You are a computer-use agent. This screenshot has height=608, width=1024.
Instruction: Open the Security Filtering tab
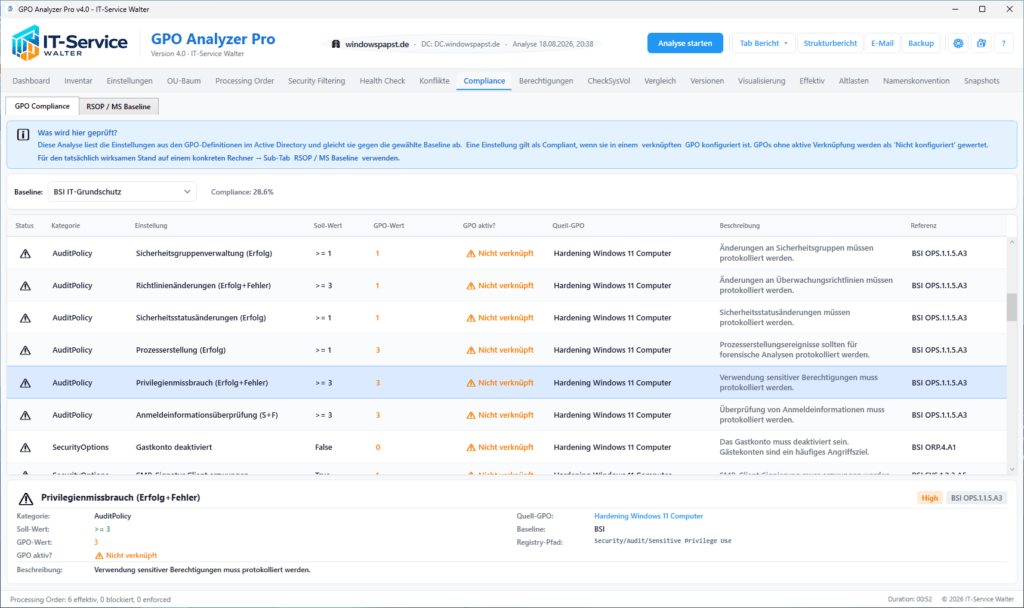[x=316, y=81]
